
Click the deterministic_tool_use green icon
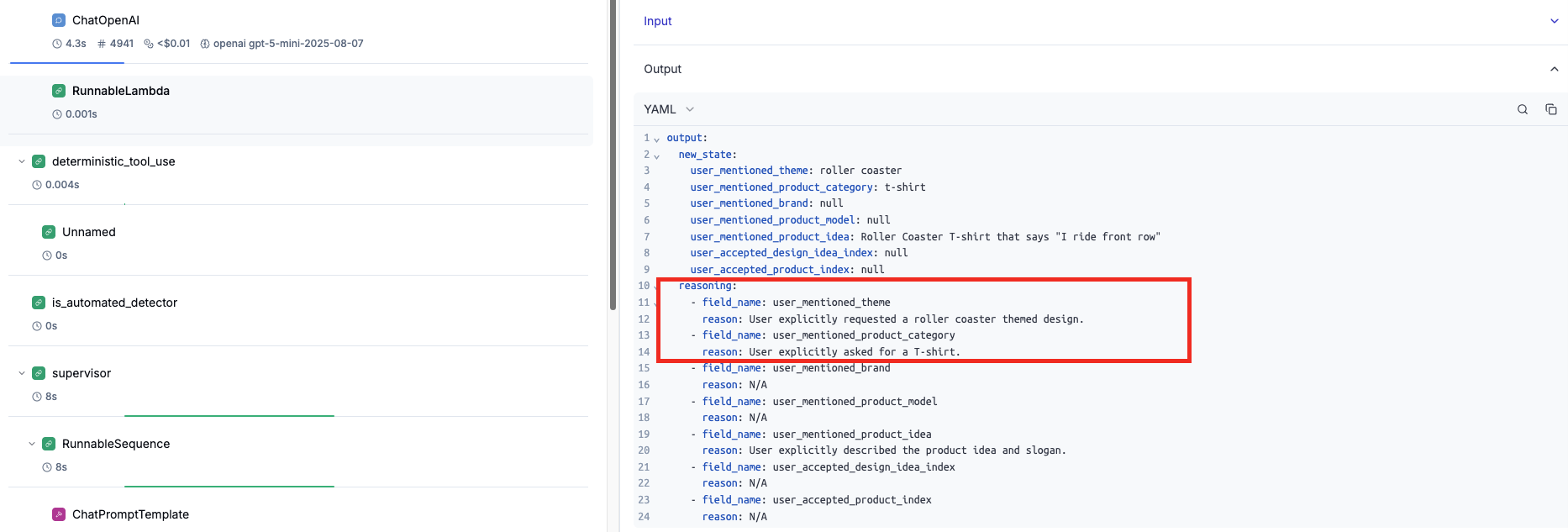coord(39,161)
